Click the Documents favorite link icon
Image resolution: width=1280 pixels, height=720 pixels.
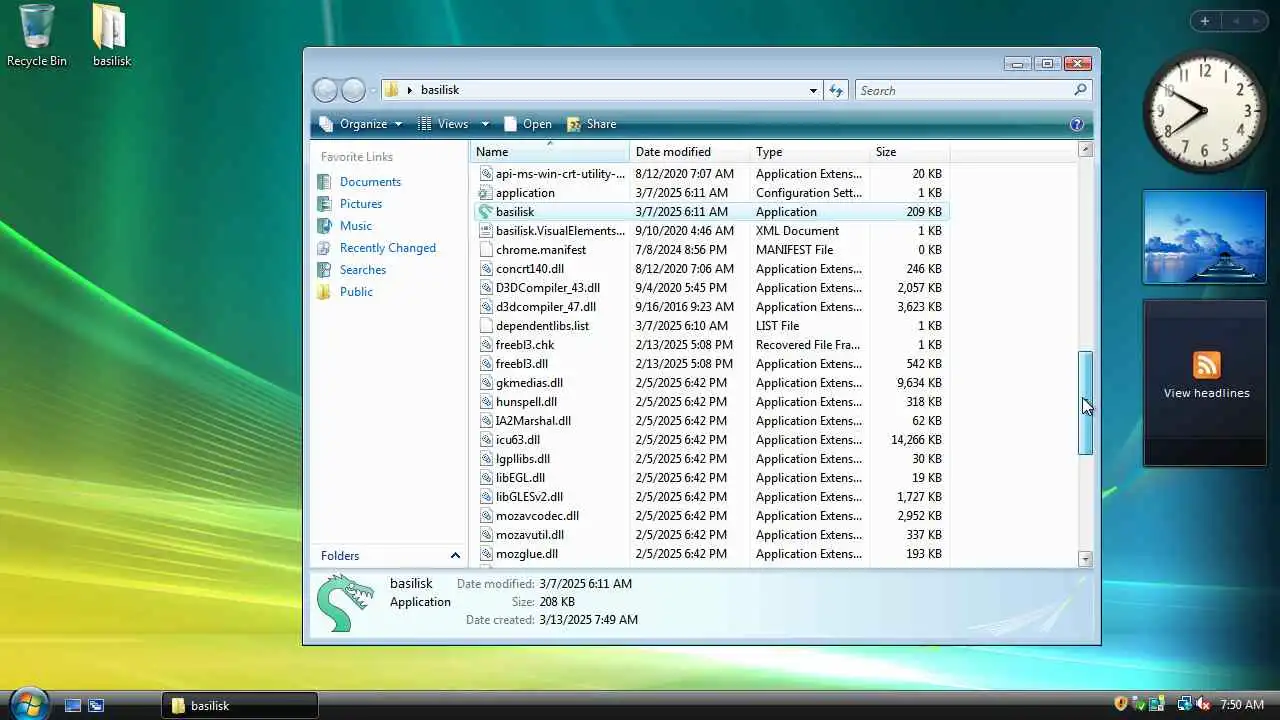point(324,182)
